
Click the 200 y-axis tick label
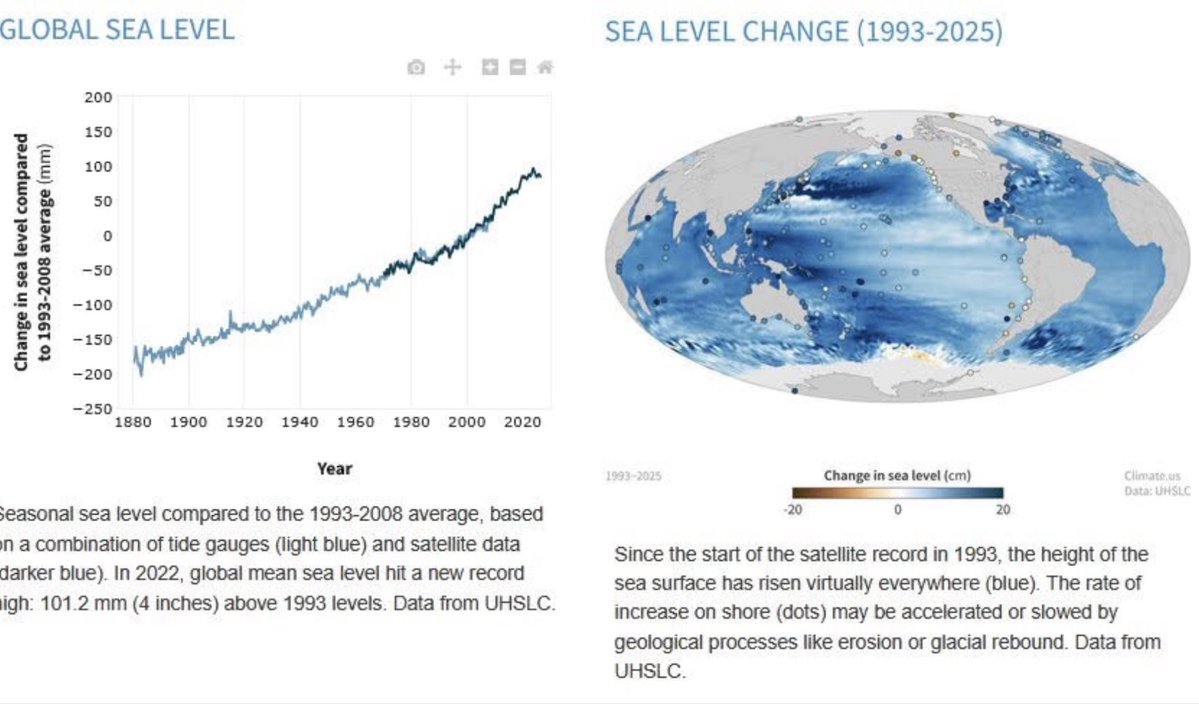[98, 97]
